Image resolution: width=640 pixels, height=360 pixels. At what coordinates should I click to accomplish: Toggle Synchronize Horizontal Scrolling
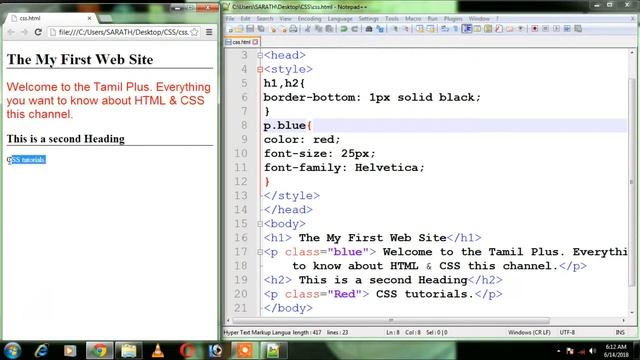(430, 29)
